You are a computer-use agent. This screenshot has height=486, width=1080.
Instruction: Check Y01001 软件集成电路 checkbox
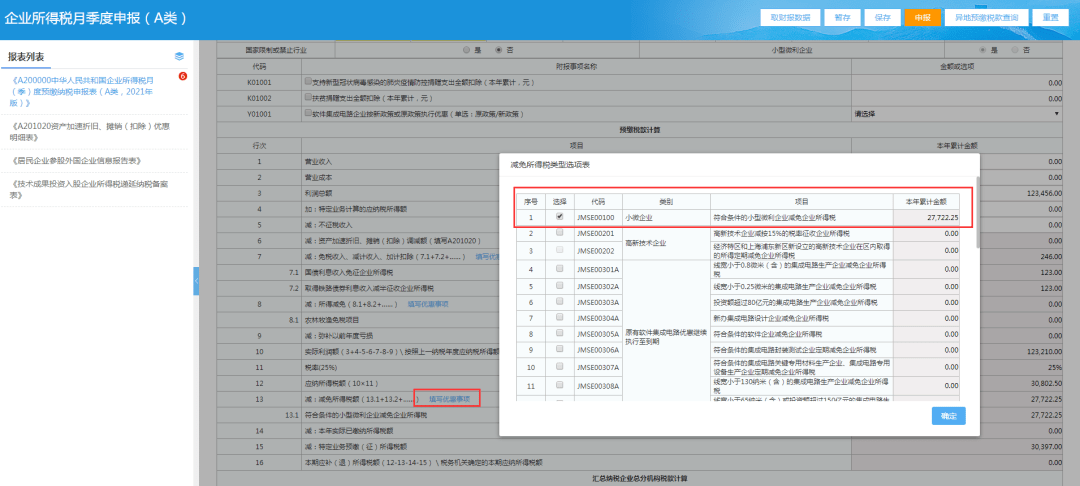tap(308, 114)
